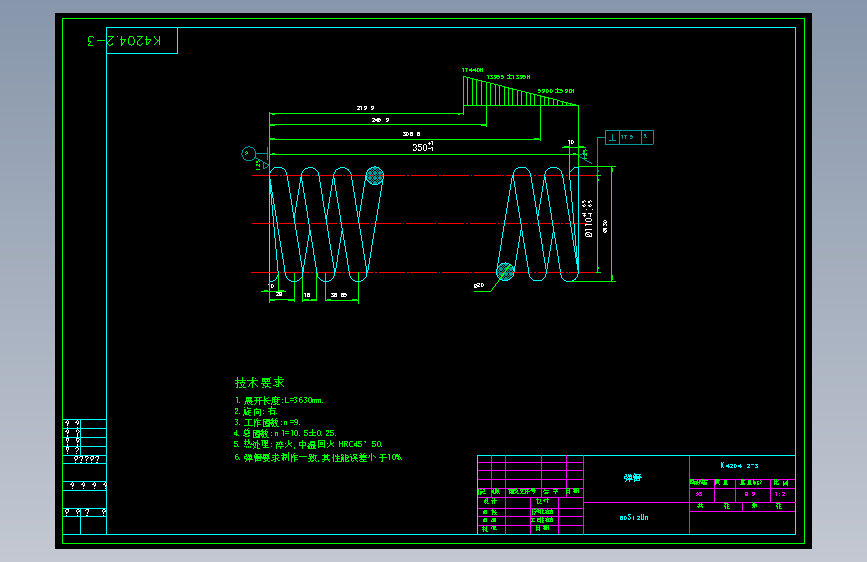The image size is (867, 562).
Task: Select note 2 旋向: 右
Action: tap(256, 411)
